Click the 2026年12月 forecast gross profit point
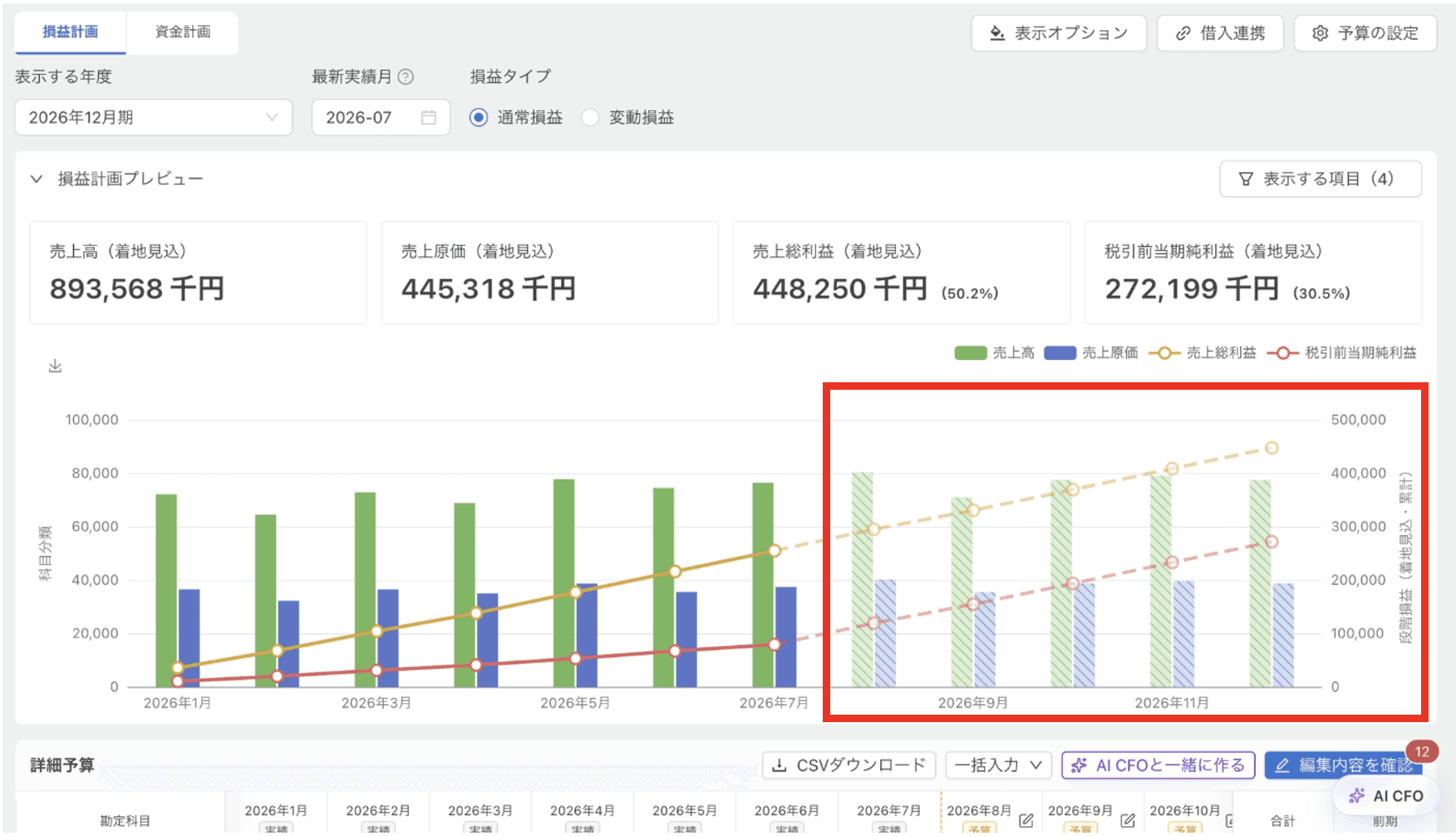The width and height of the screenshot is (1456, 836). 1272,448
